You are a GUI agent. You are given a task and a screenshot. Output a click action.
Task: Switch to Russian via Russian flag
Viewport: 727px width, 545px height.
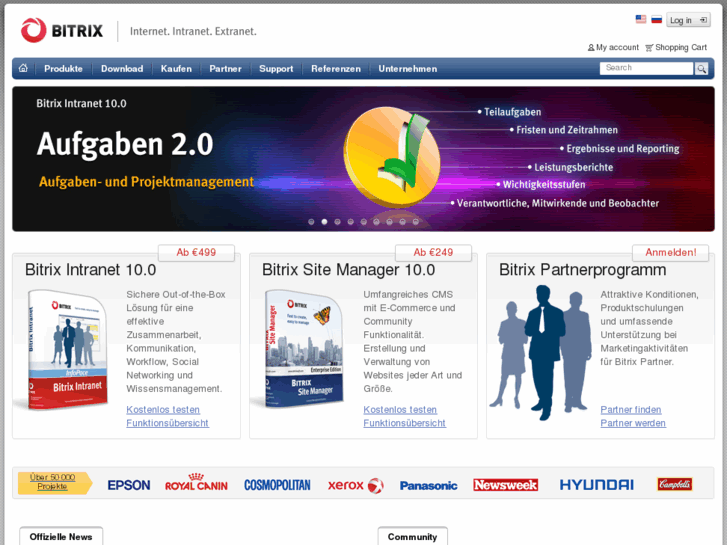pyautogui.click(x=656, y=19)
